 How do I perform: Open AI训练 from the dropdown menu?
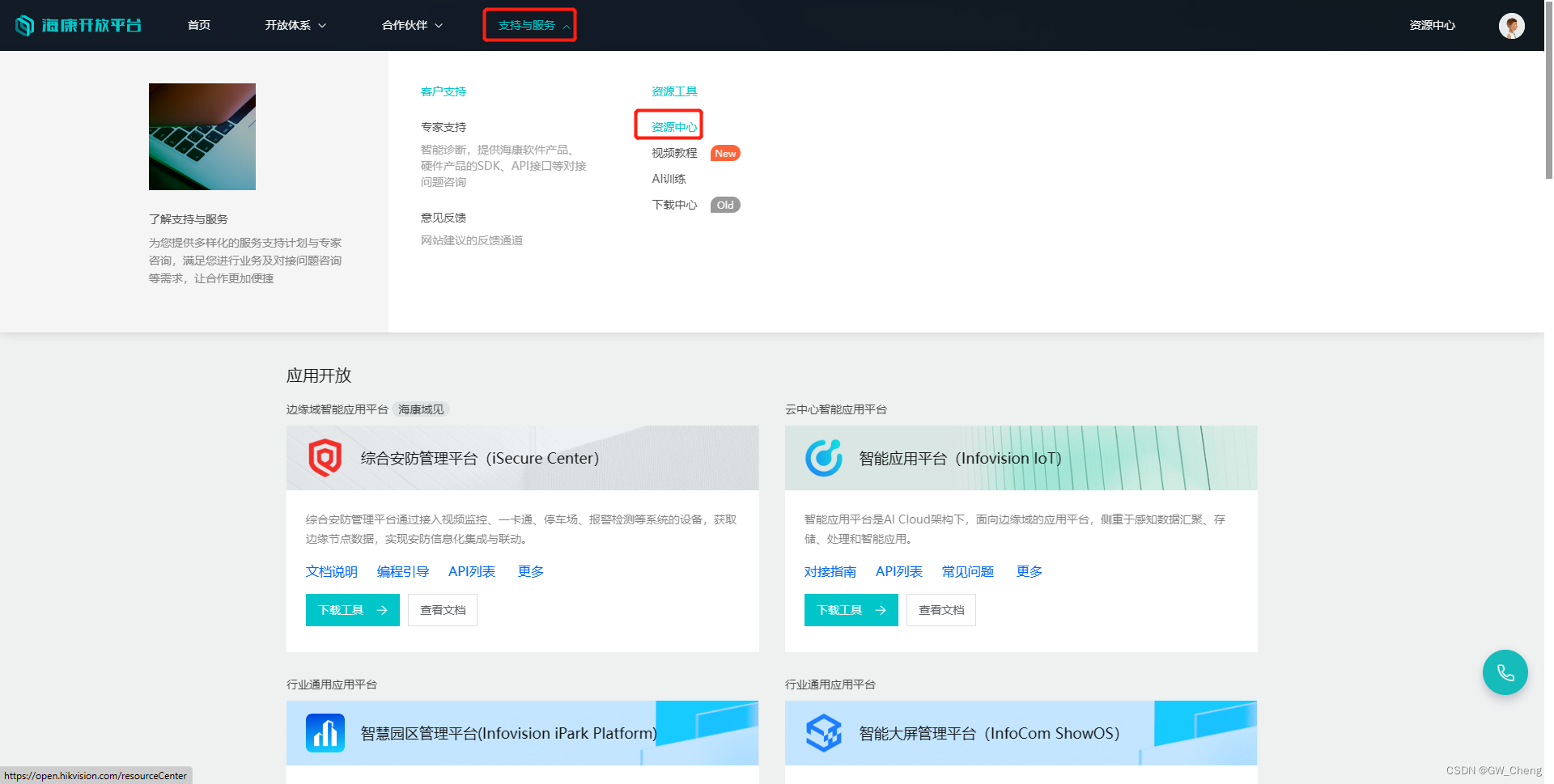[669, 179]
